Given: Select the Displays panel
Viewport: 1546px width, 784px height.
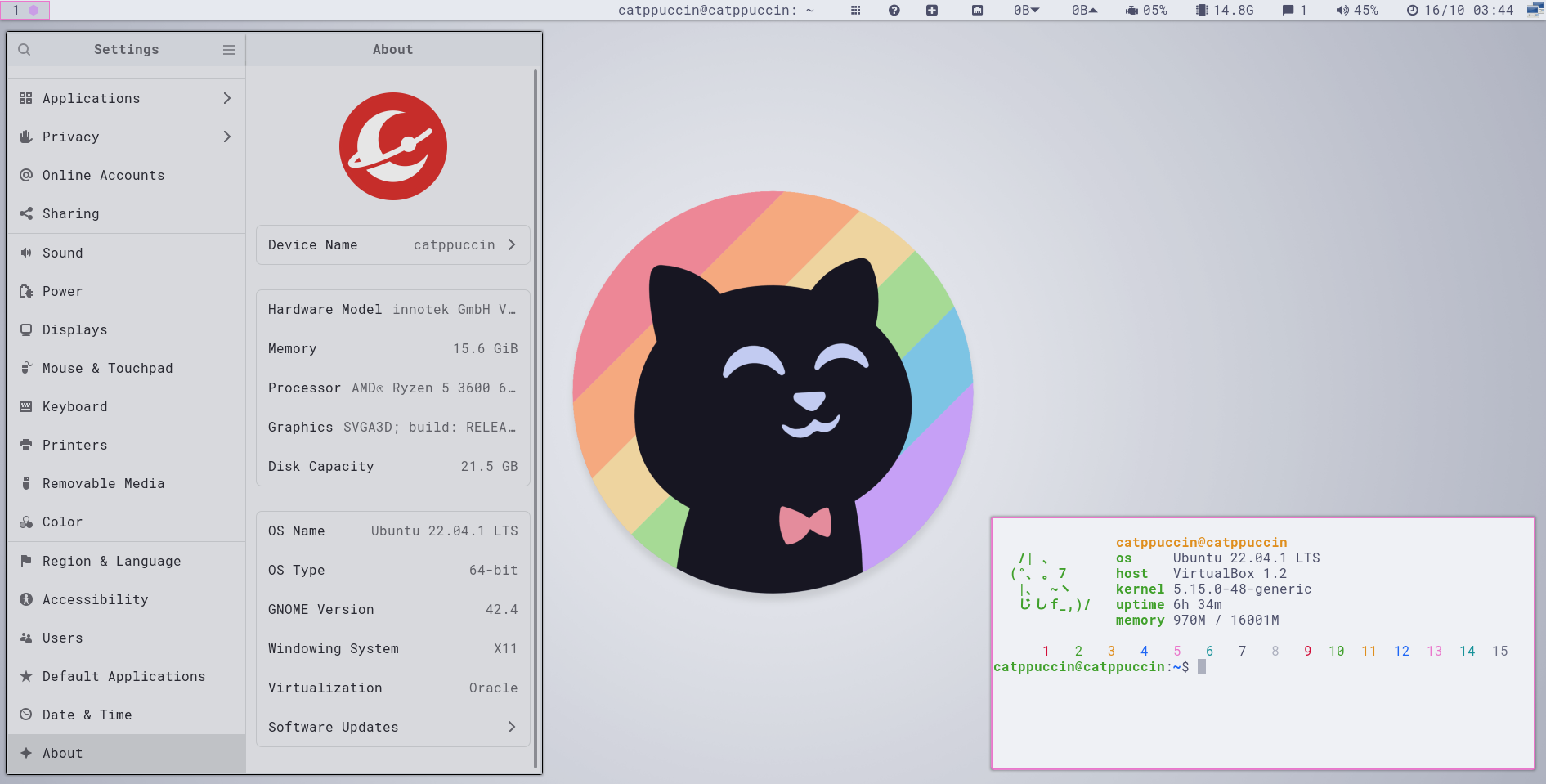Looking at the screenshot, I should click(x=126, y=329).
